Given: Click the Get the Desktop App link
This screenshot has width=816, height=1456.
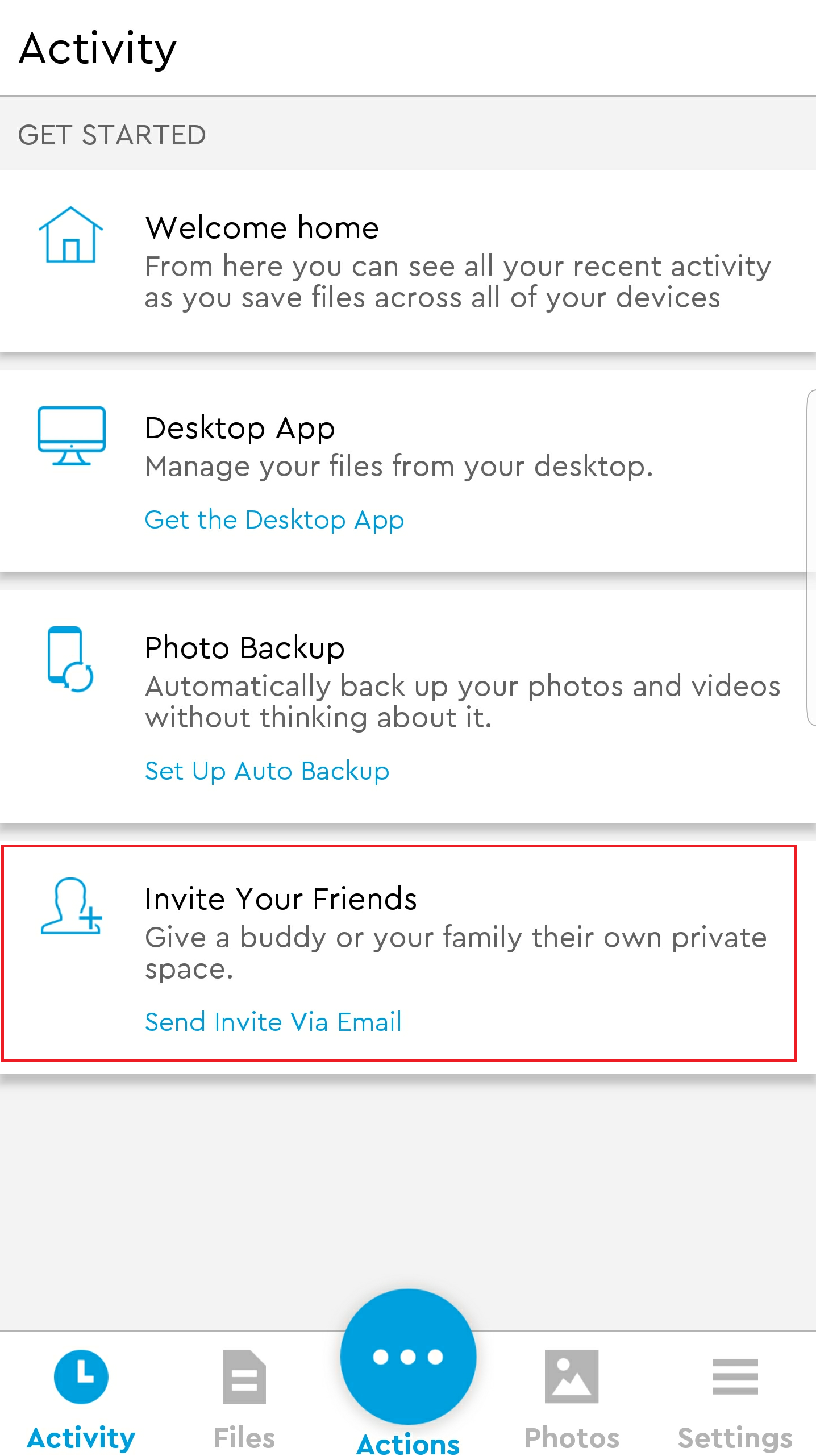Looking at the screenshot, I should click(x=274, y=520).
